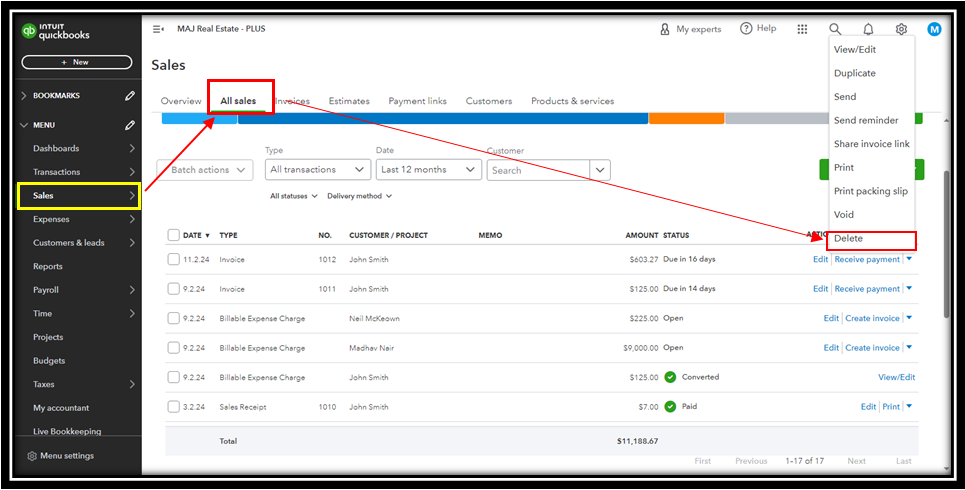The image size is (965, 490).
Task: Select checkbox for $125.00 converted charge
Action: point(174,377)
